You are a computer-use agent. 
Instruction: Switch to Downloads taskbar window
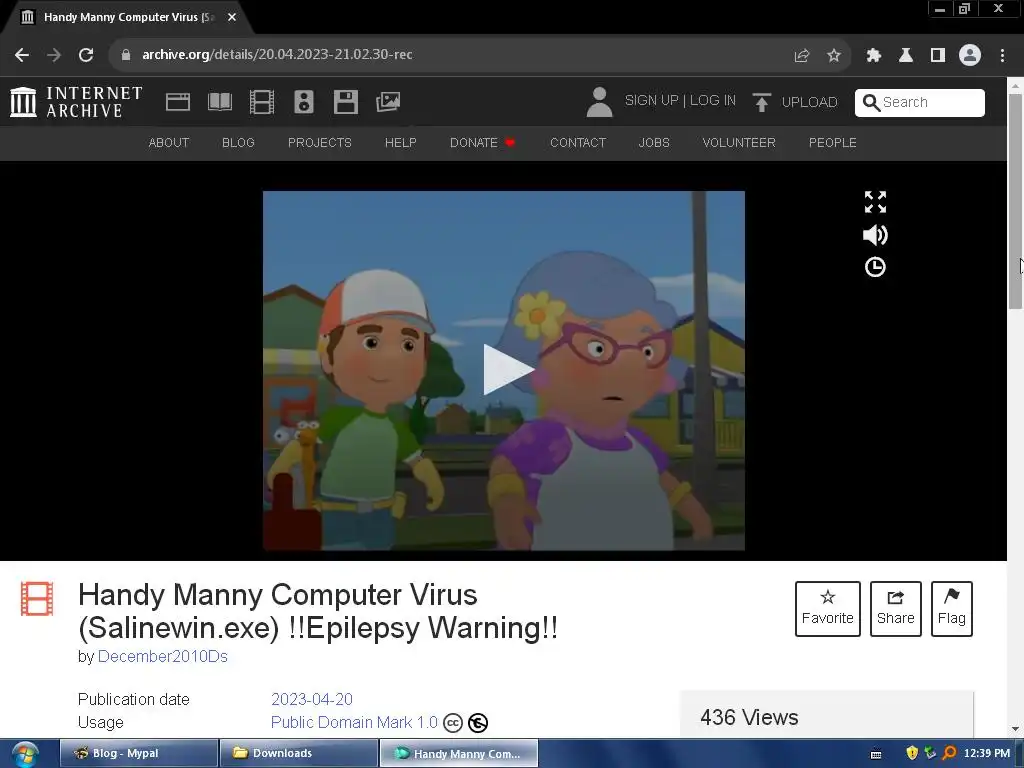(x=299, y=753)
